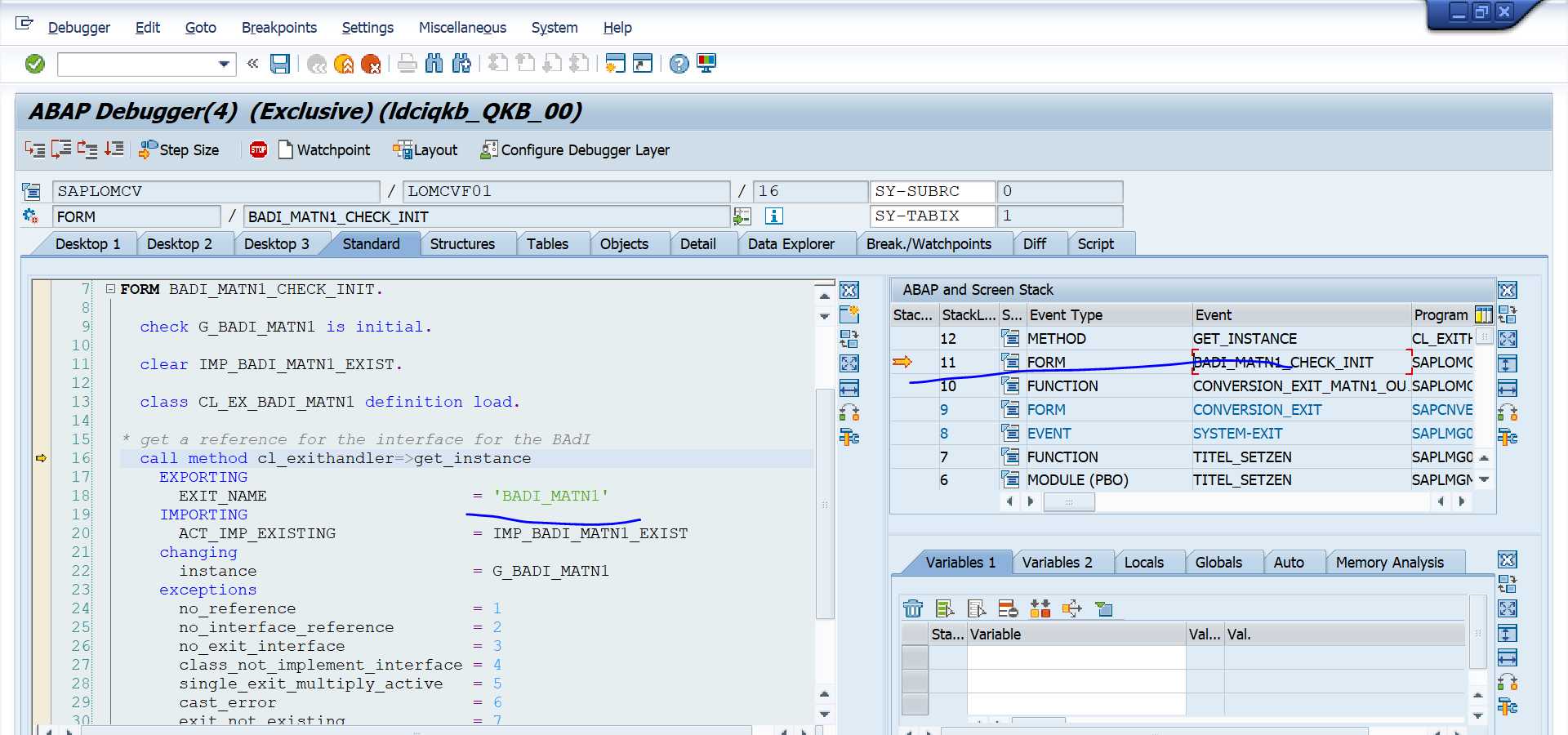This screenshot has width=1568, height=735.
Task: Open the Miscellaneous menu
Action: tap(462, 28)
